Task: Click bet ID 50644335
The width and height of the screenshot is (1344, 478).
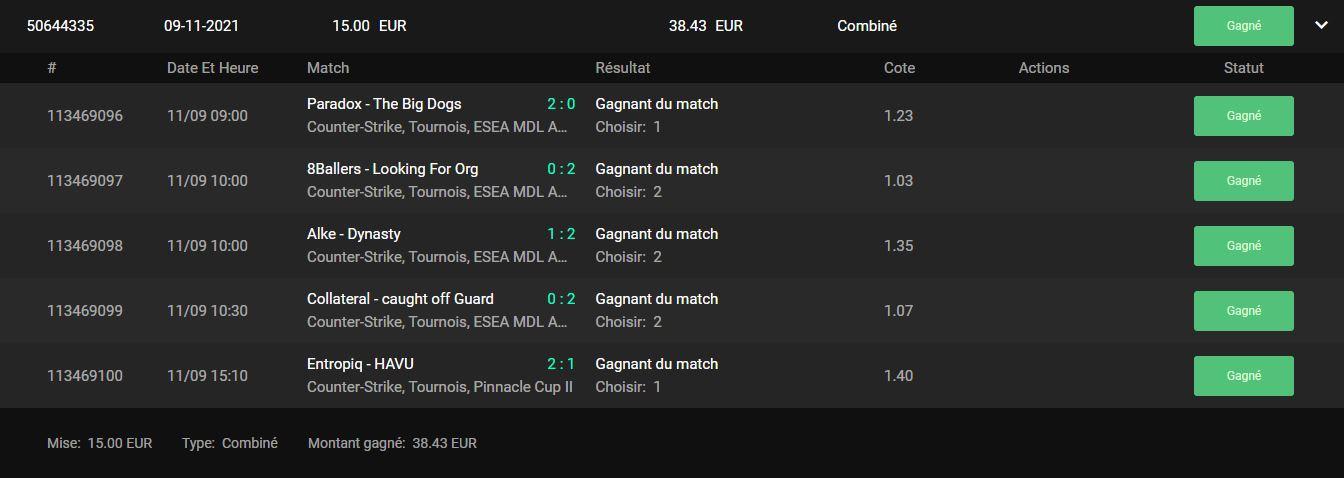Action: pyautogui.click(x=60, y=26)
